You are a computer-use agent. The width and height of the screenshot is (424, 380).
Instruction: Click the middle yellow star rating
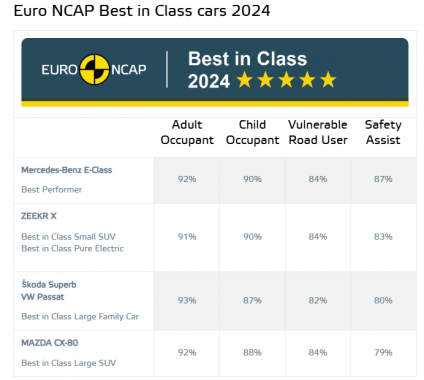pyautogui.click(x=287, y=80)
